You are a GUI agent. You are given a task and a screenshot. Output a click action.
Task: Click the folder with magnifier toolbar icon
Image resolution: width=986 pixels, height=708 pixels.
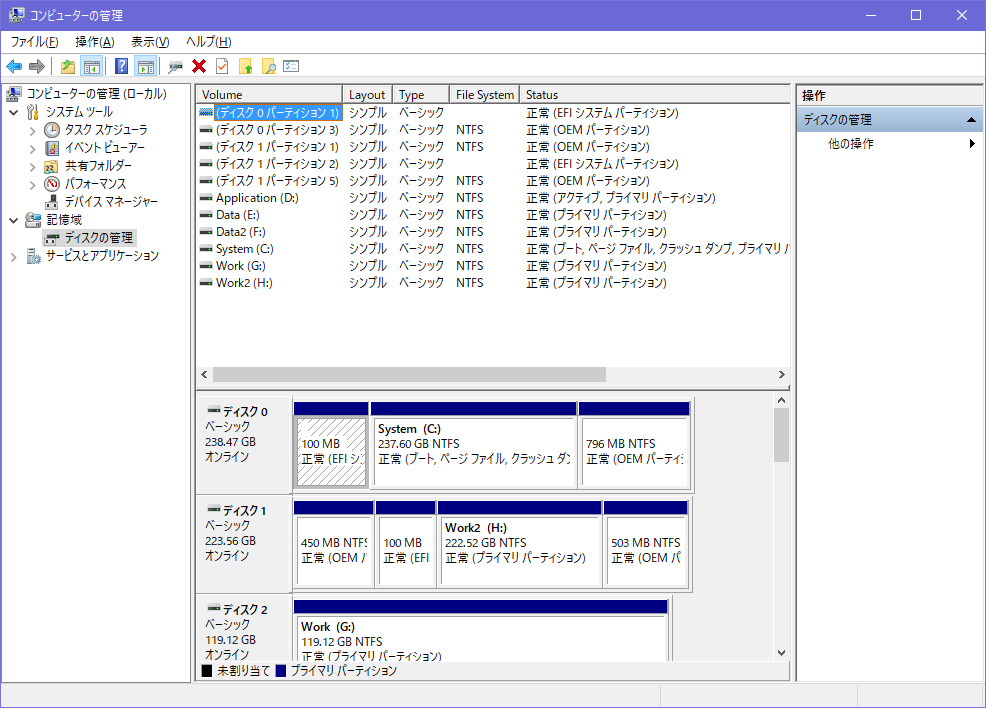click(268, 66)
